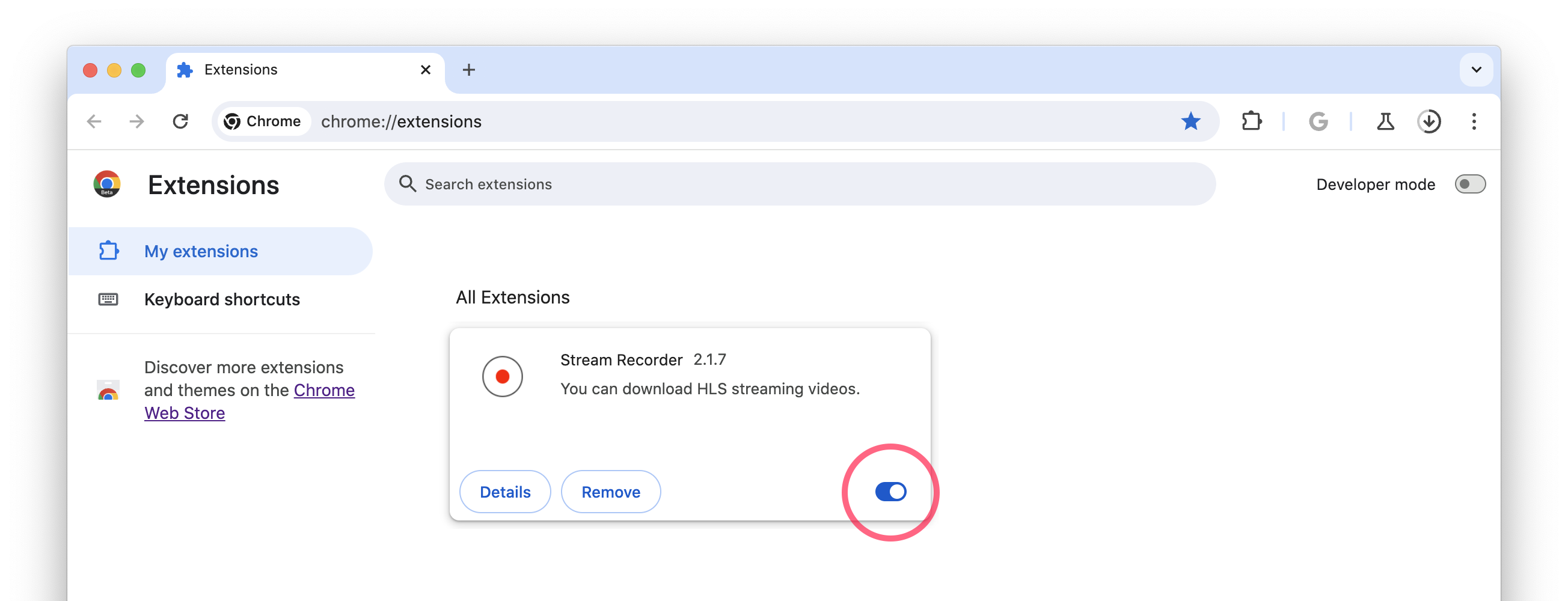Enable Developer mode toggle
Image resolution: width=1568 pixels, height=601 pixels.
(1469, 185)
